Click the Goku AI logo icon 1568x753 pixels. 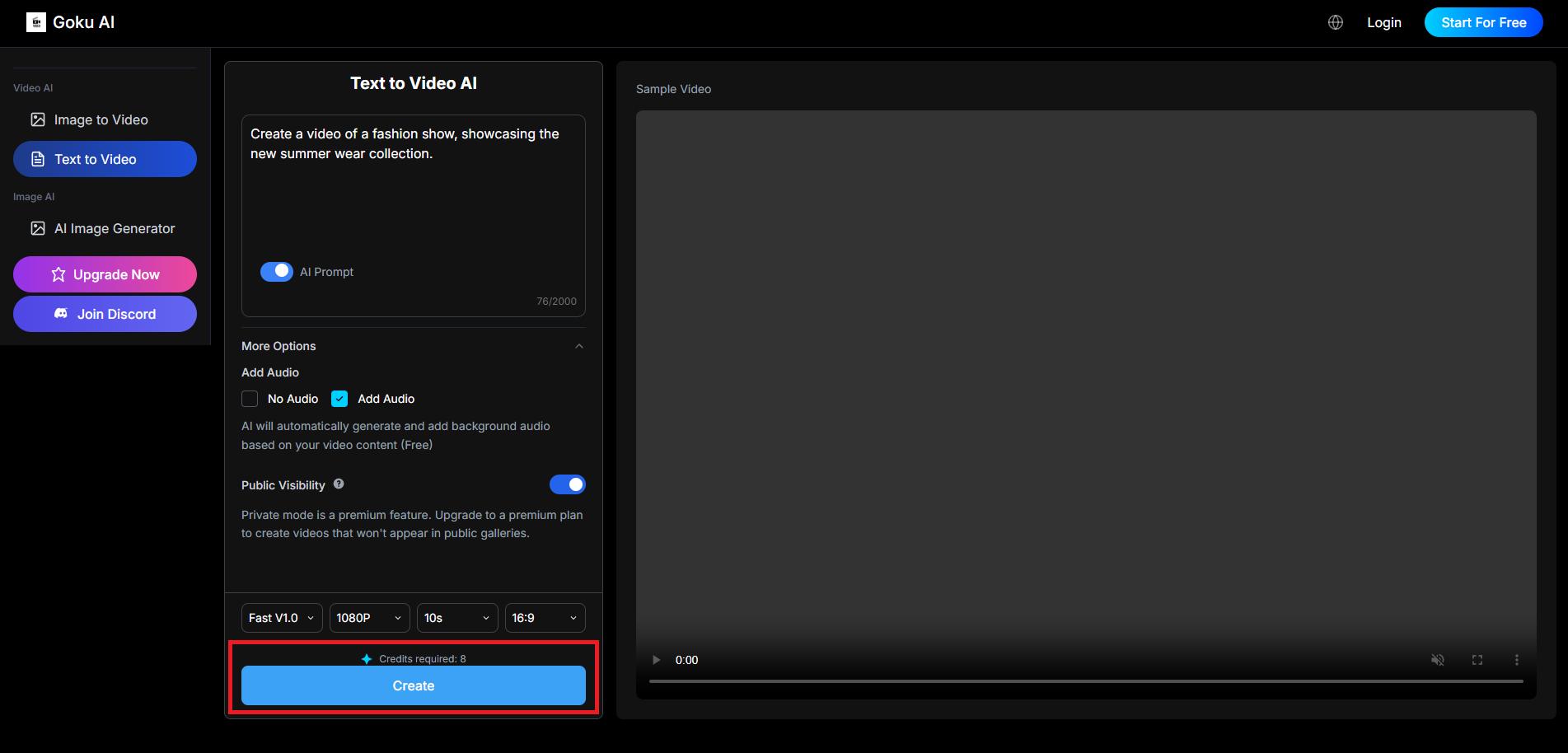(x=36, y=22)
